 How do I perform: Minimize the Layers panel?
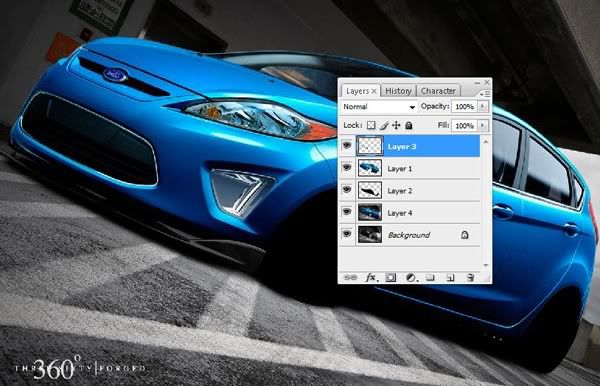pos(477,82)
